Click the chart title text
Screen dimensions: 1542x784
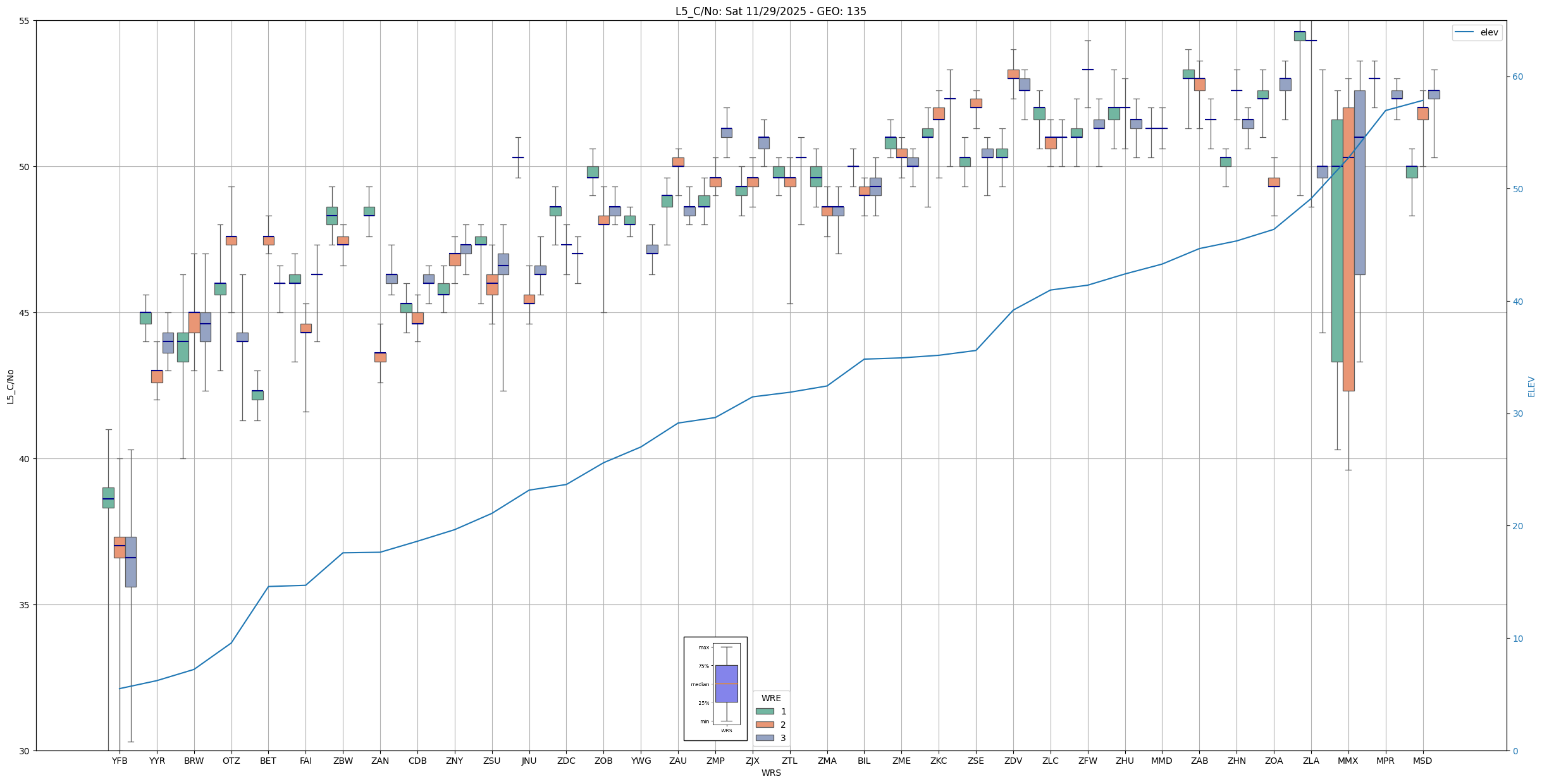click(x=770, y=11)
